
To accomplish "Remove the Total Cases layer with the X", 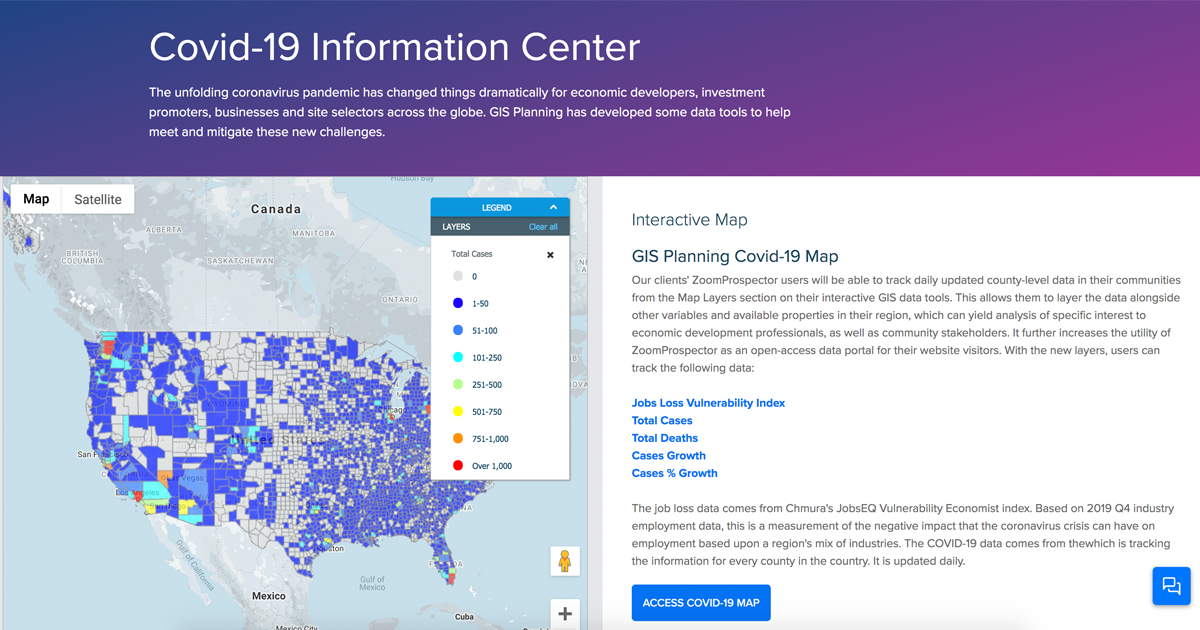I will tap(550, 255).
